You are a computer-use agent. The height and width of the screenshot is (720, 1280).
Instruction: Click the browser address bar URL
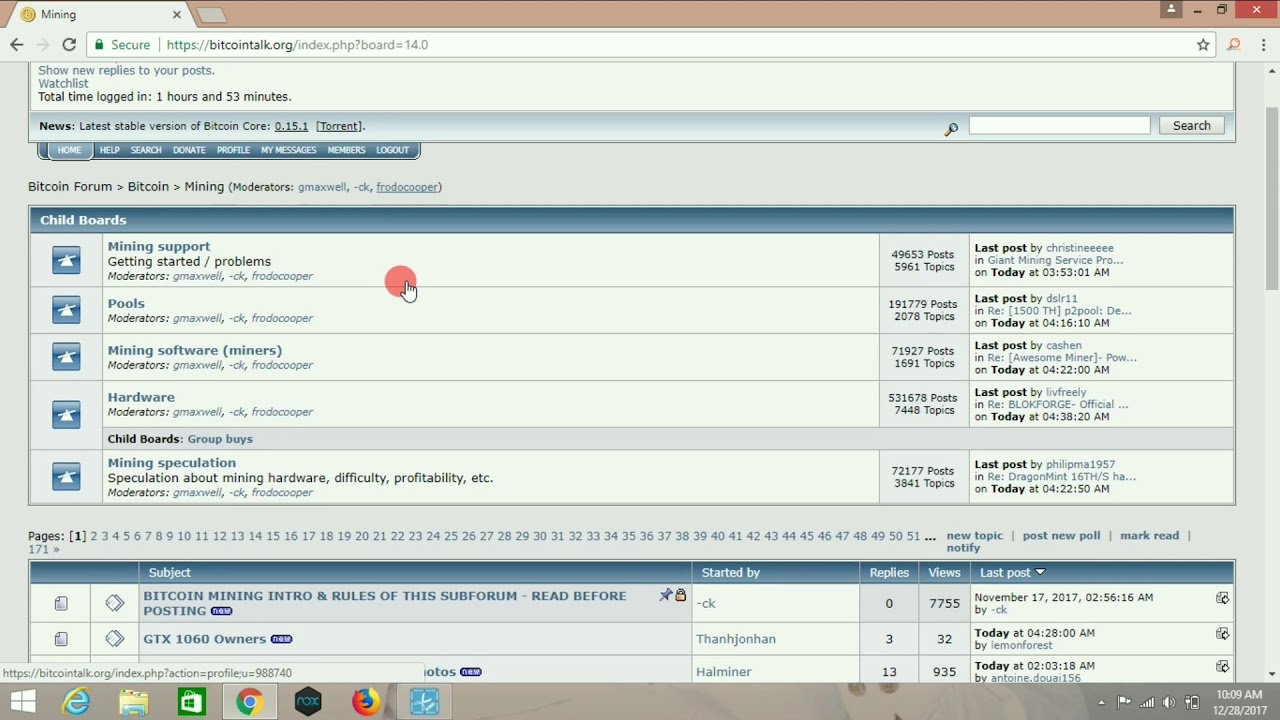point(297,45)
